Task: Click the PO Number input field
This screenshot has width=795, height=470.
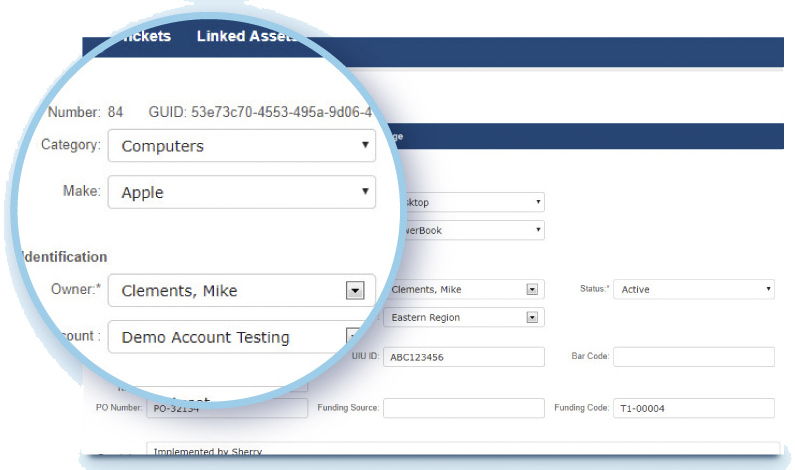Action: [x=228, y=408]
